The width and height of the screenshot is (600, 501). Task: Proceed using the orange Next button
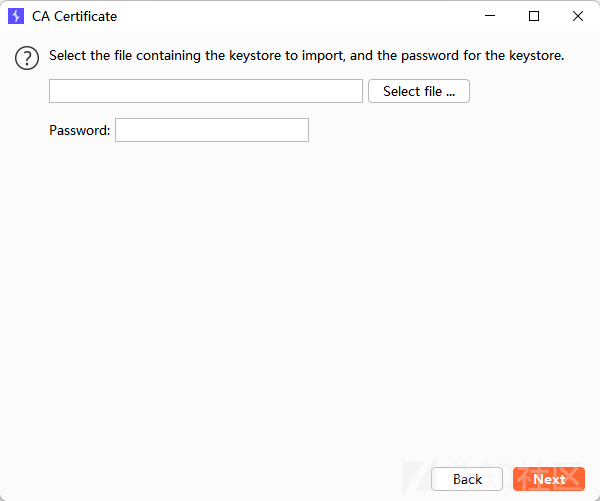[548, 479]
